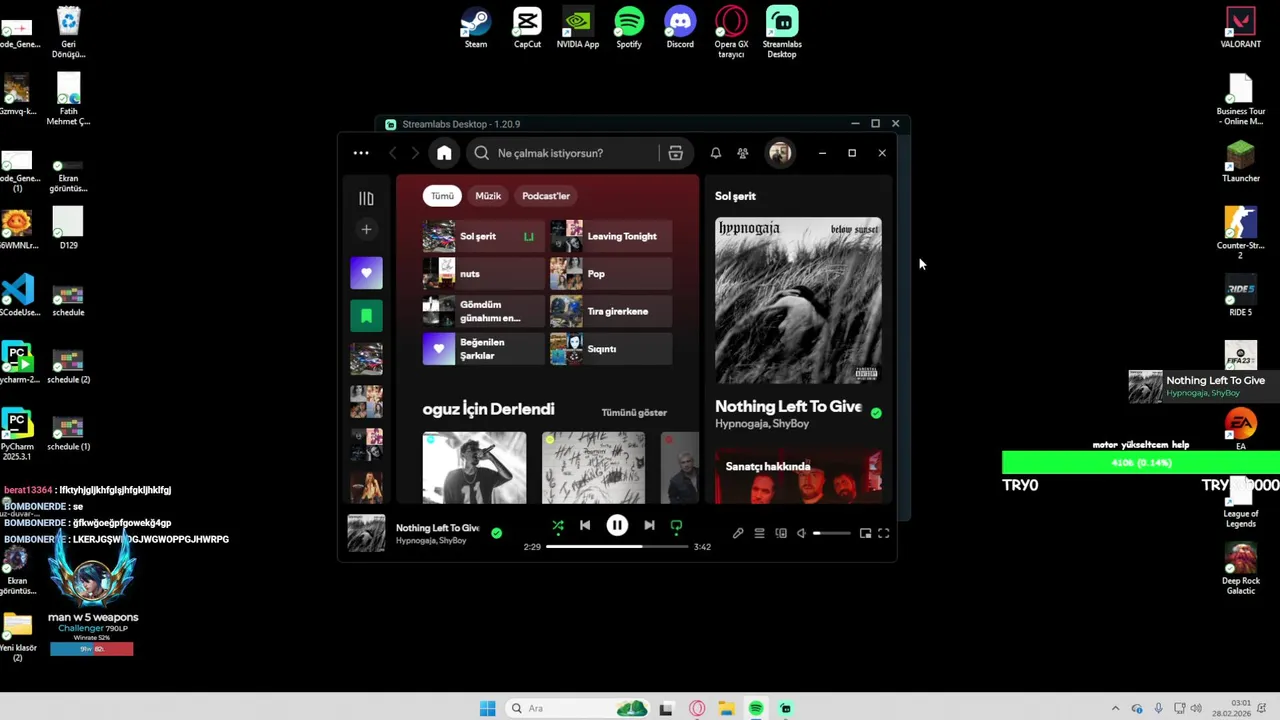
Task: Open the Tıra girerkene playlist tile
Action: [x=611, y=311]
